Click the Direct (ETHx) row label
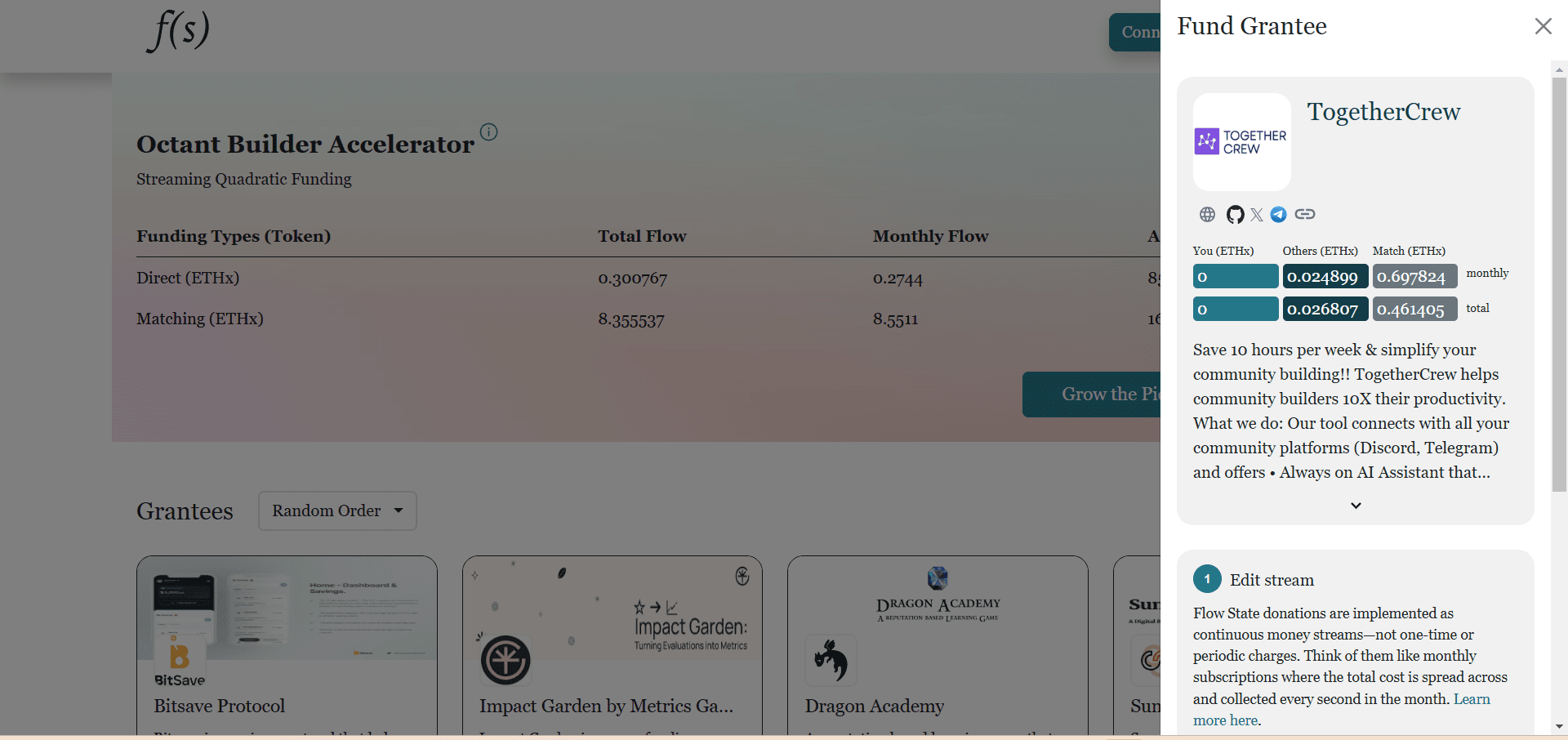 click(188, 278)
